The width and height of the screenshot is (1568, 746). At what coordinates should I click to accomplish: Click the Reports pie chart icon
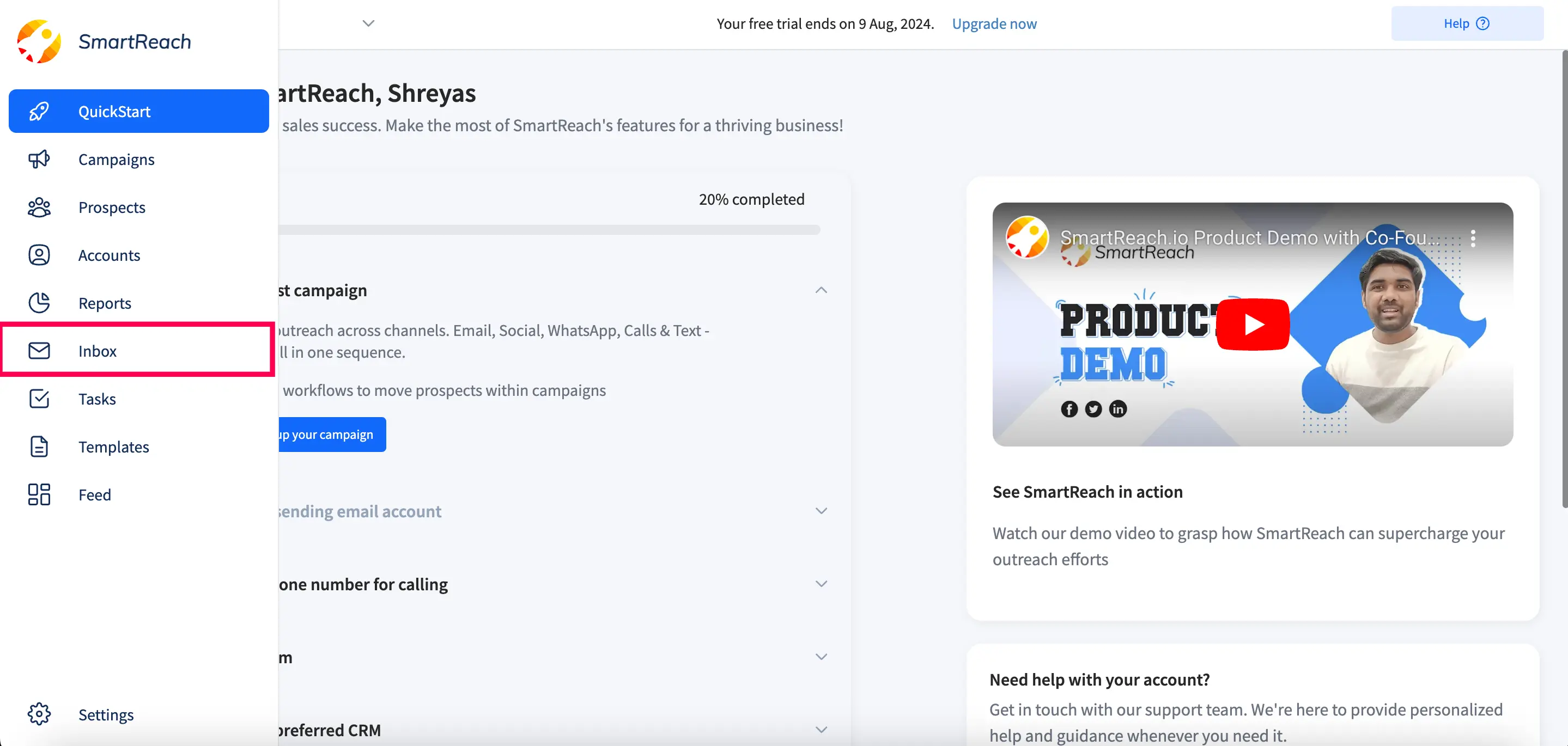coord(39,303)
